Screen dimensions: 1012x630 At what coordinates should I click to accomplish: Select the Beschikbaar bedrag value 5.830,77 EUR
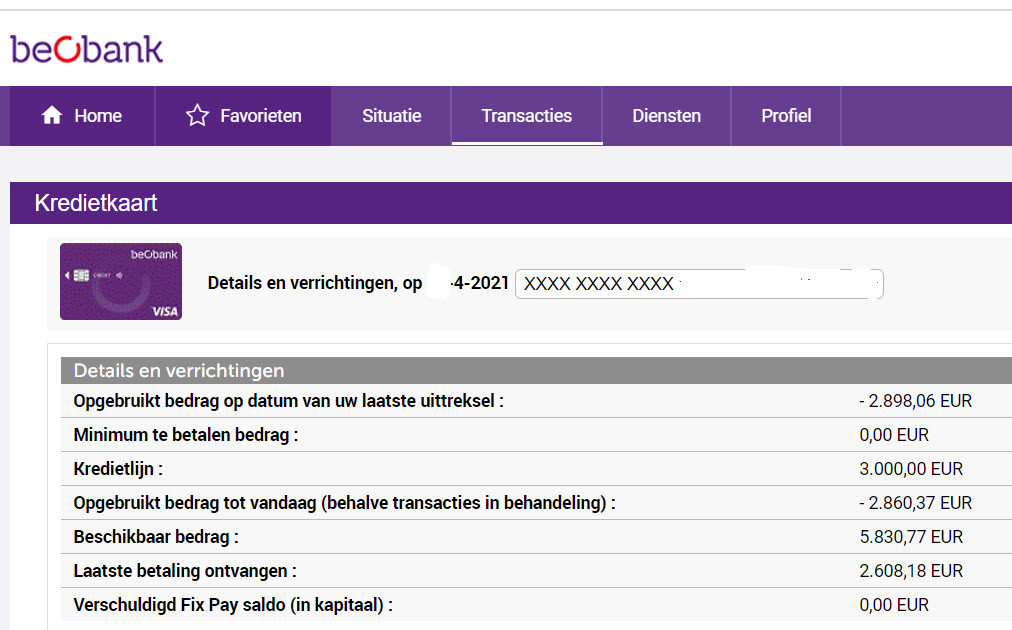click(x=911, y=537)
